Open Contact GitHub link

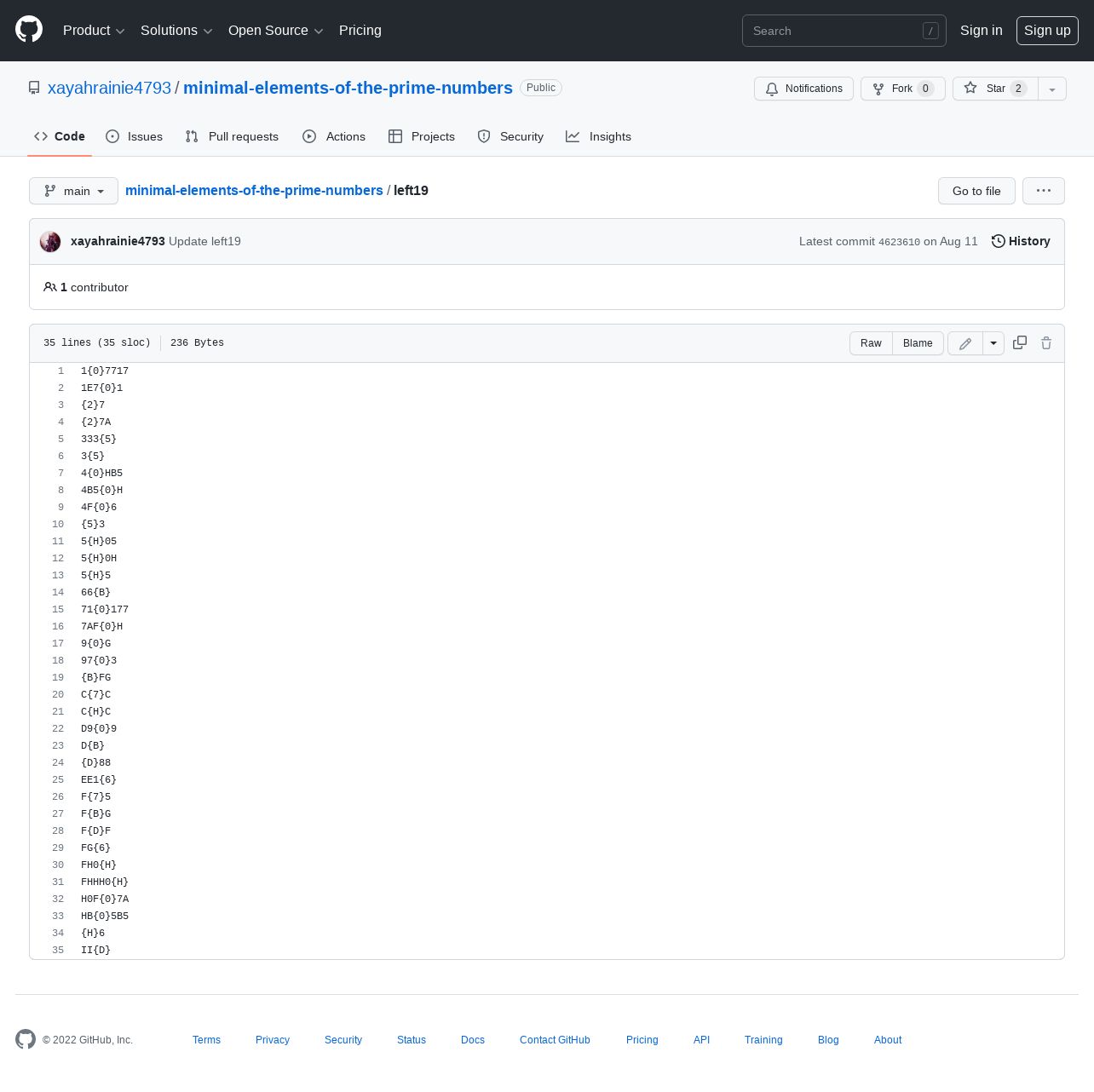point(555,1040)
